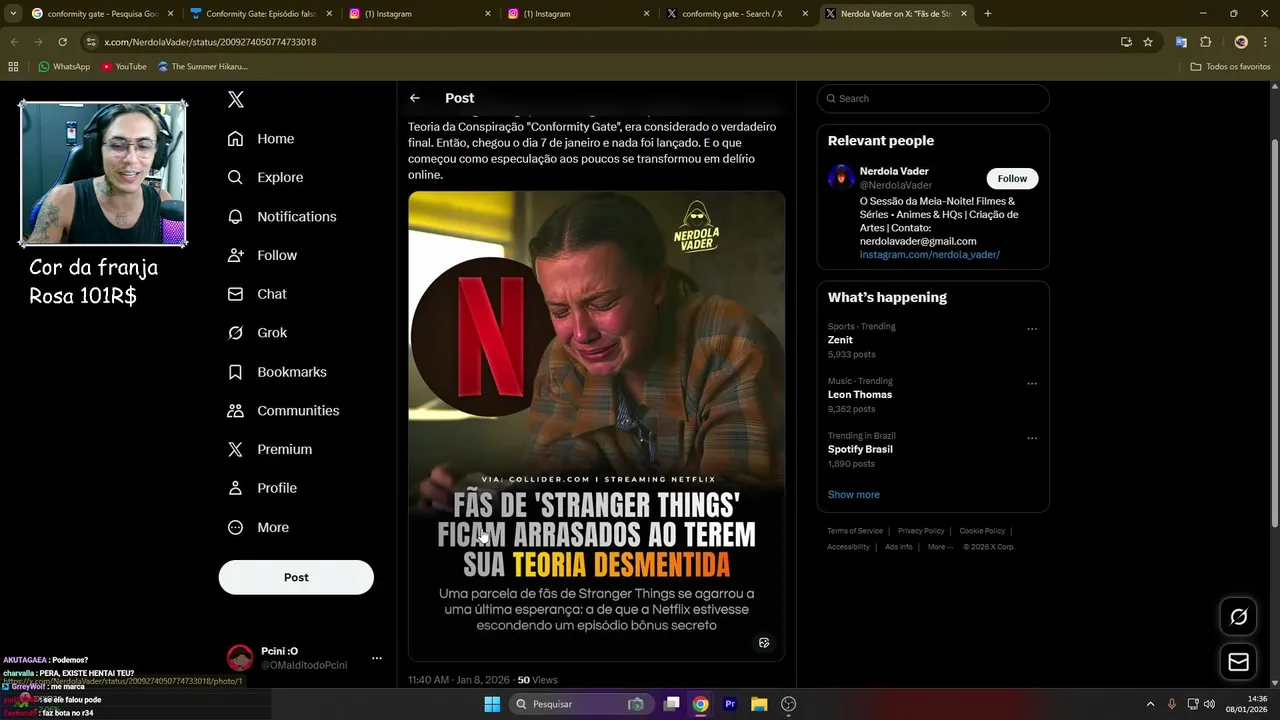Open Home in the X sidebar
The height and width of the screenshot is (720, 1280).
click(261, 139)
